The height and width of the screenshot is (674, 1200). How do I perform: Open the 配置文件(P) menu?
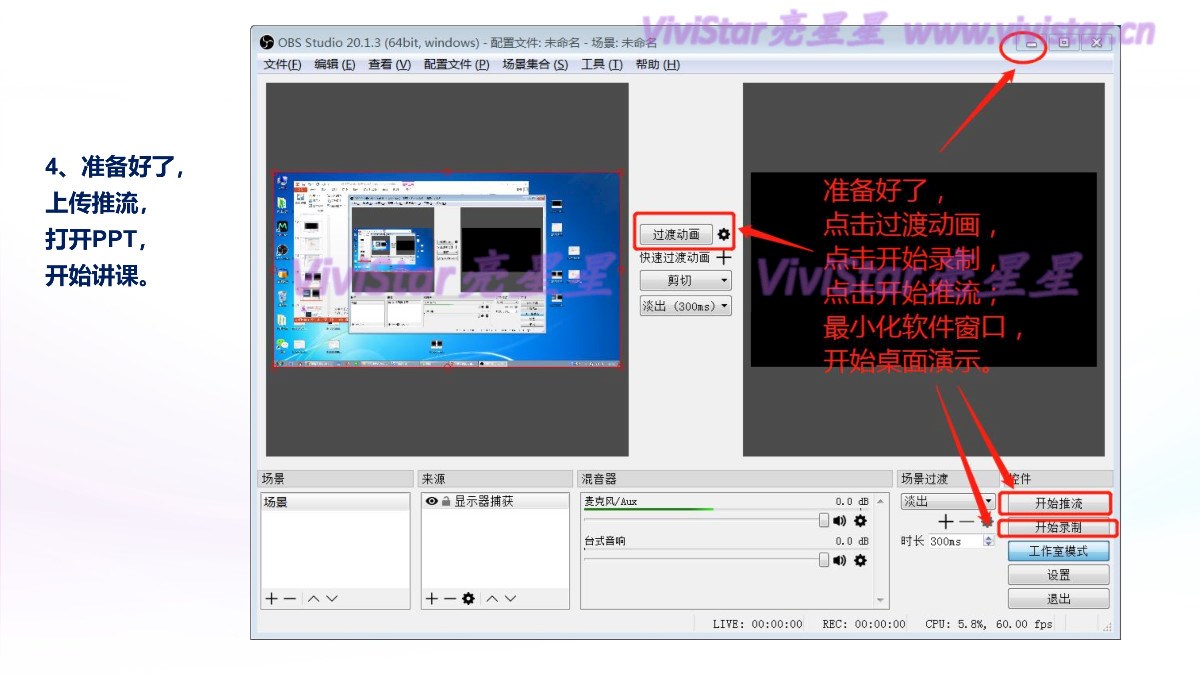point(456,65)
